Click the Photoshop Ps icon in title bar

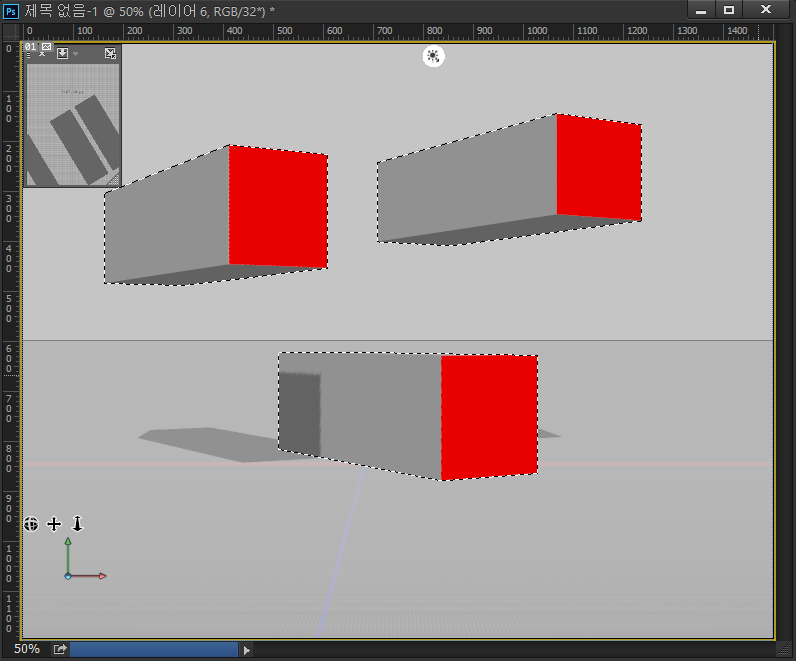11,10
